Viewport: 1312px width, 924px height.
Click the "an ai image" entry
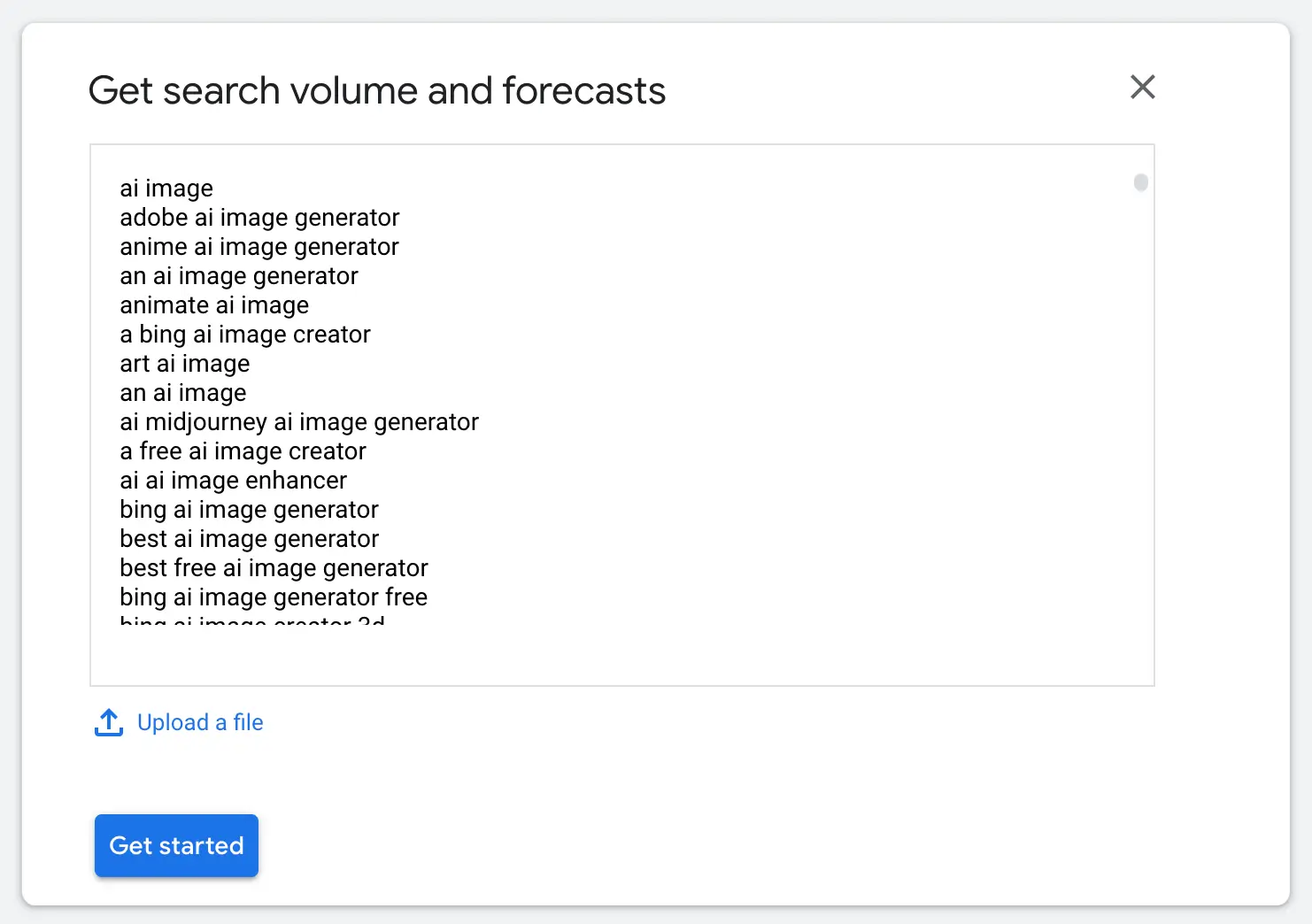click(182, 392)
